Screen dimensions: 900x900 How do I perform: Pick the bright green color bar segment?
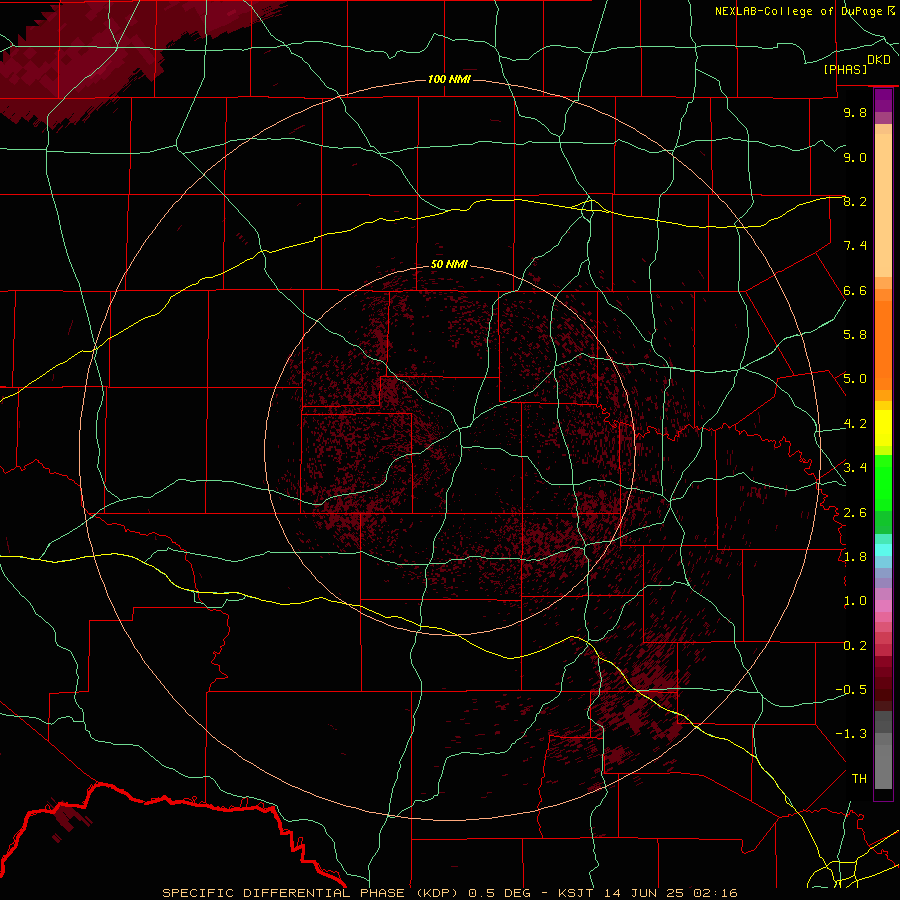coord(883,482)
